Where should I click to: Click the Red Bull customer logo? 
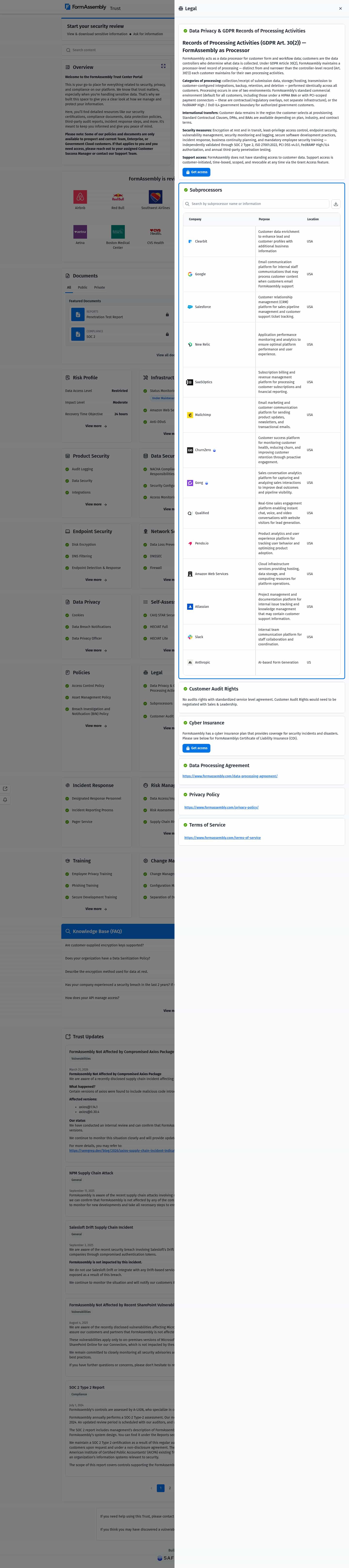click(118, 197)
